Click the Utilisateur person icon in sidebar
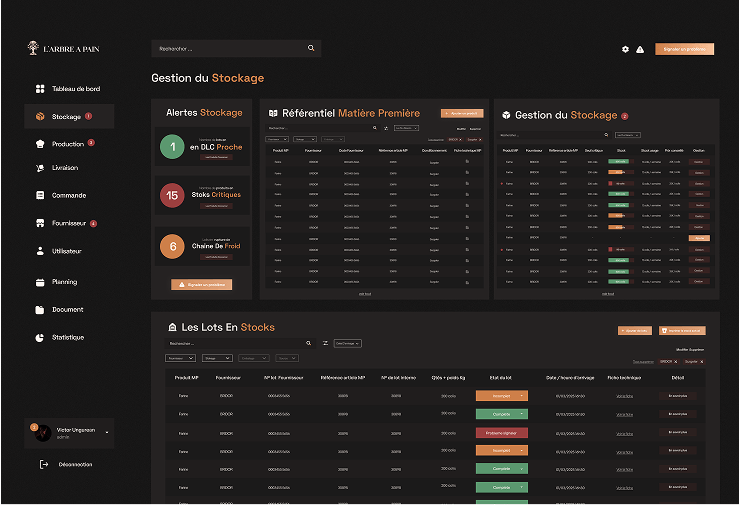The height and width of the screenshot is (505, 740). click(x=40, y=251)
